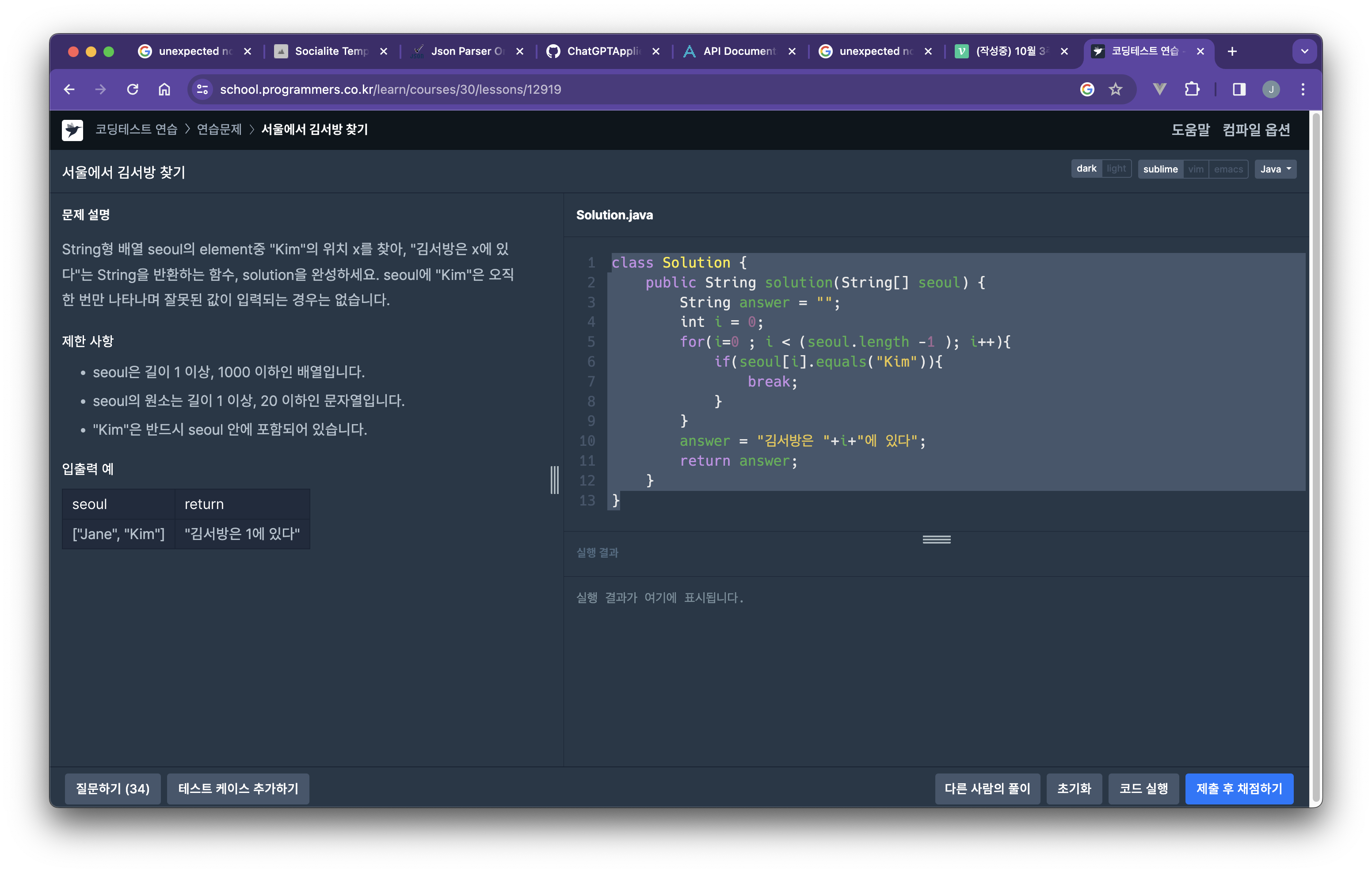Open the Chrome three-dot menu
The image size is (1372, 873).
click(1303, 89)
